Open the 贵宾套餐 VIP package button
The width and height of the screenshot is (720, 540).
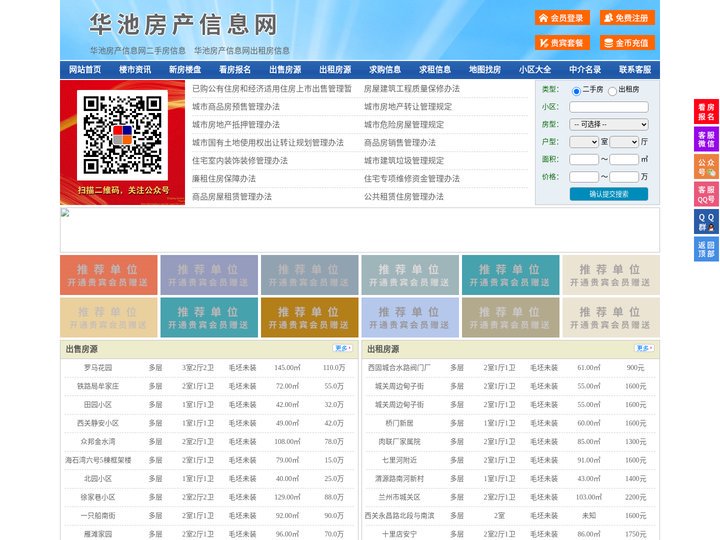click(x=562, y=43)
